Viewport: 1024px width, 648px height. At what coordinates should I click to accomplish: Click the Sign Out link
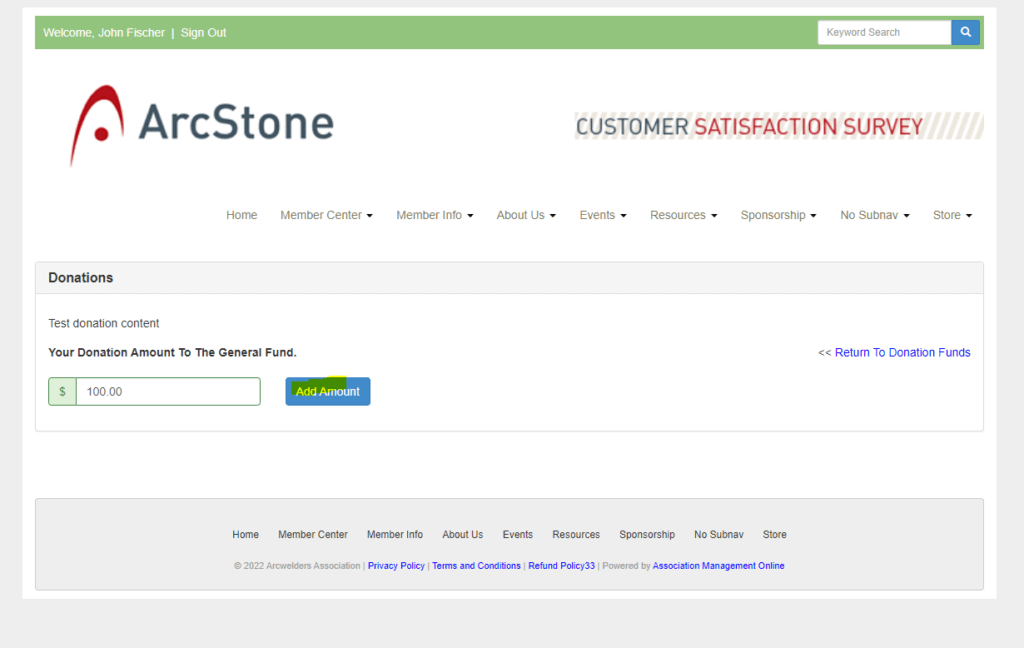203,33
